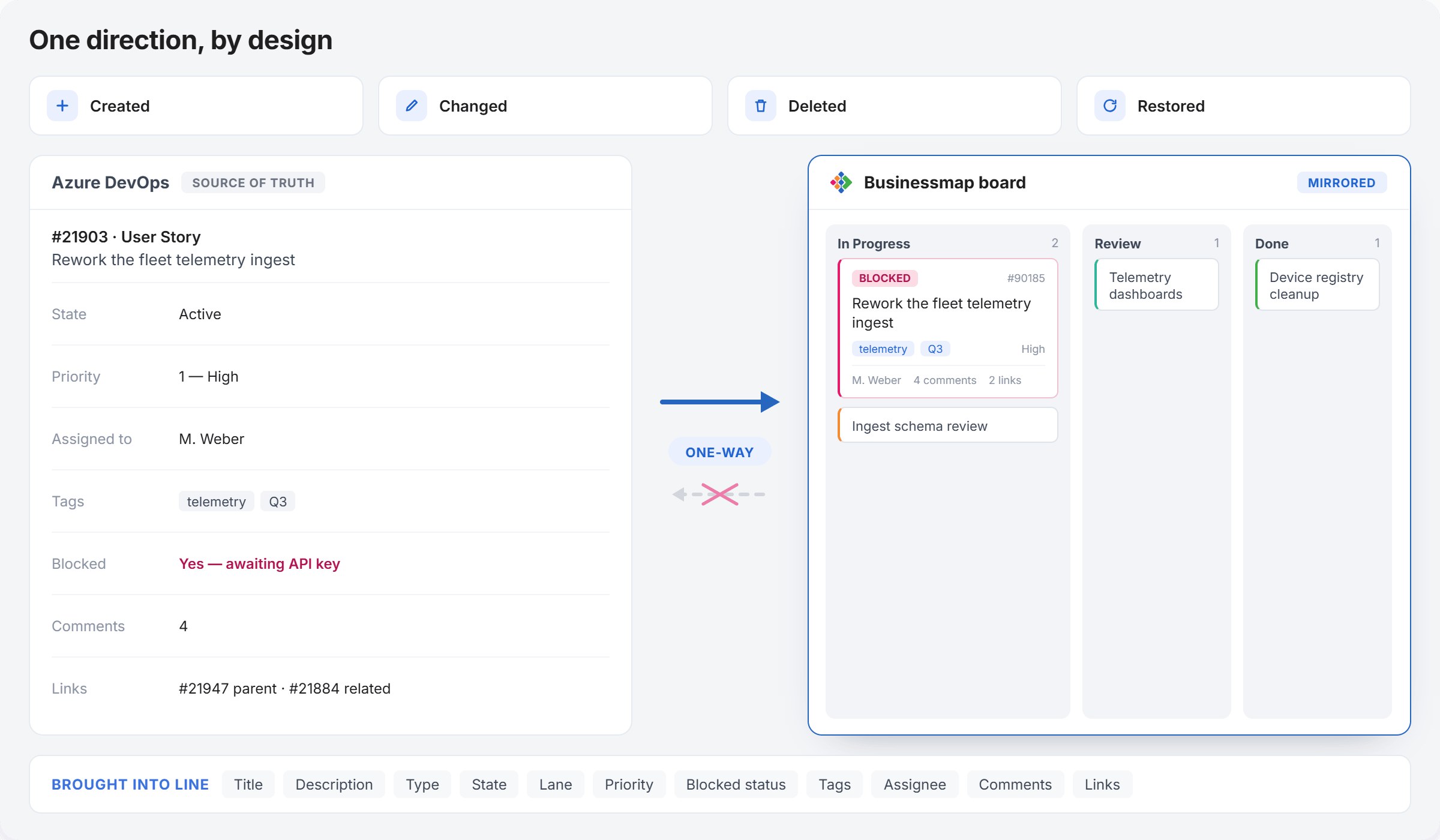This screenshot has height=840, width=1440.
Task: Click the '#21947 parent · #21884 related' links value
Action: (284, 689)
